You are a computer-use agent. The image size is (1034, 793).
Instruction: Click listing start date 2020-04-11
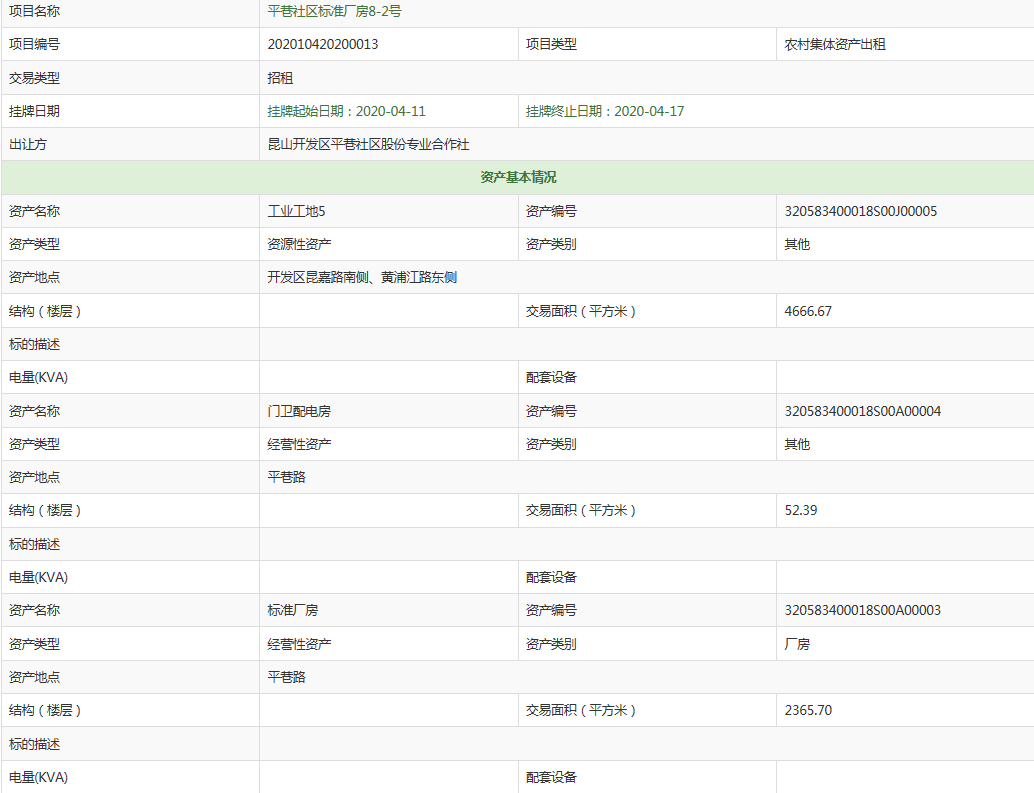347,111
